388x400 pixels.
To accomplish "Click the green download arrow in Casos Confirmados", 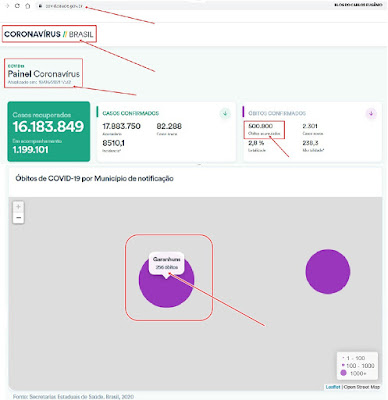I will pos(225,113).
